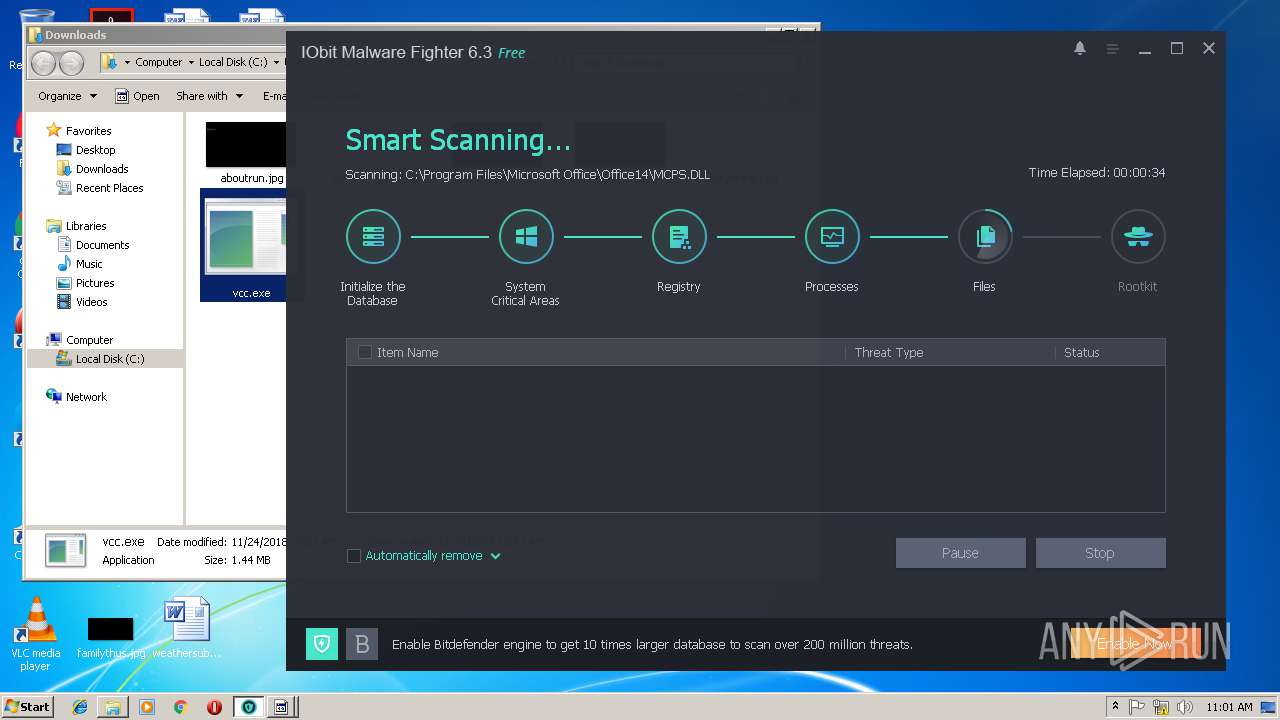Pause the smart scan
This screenshot has height=720, width=1280.
pyautogui.click(x=960, y=553)
